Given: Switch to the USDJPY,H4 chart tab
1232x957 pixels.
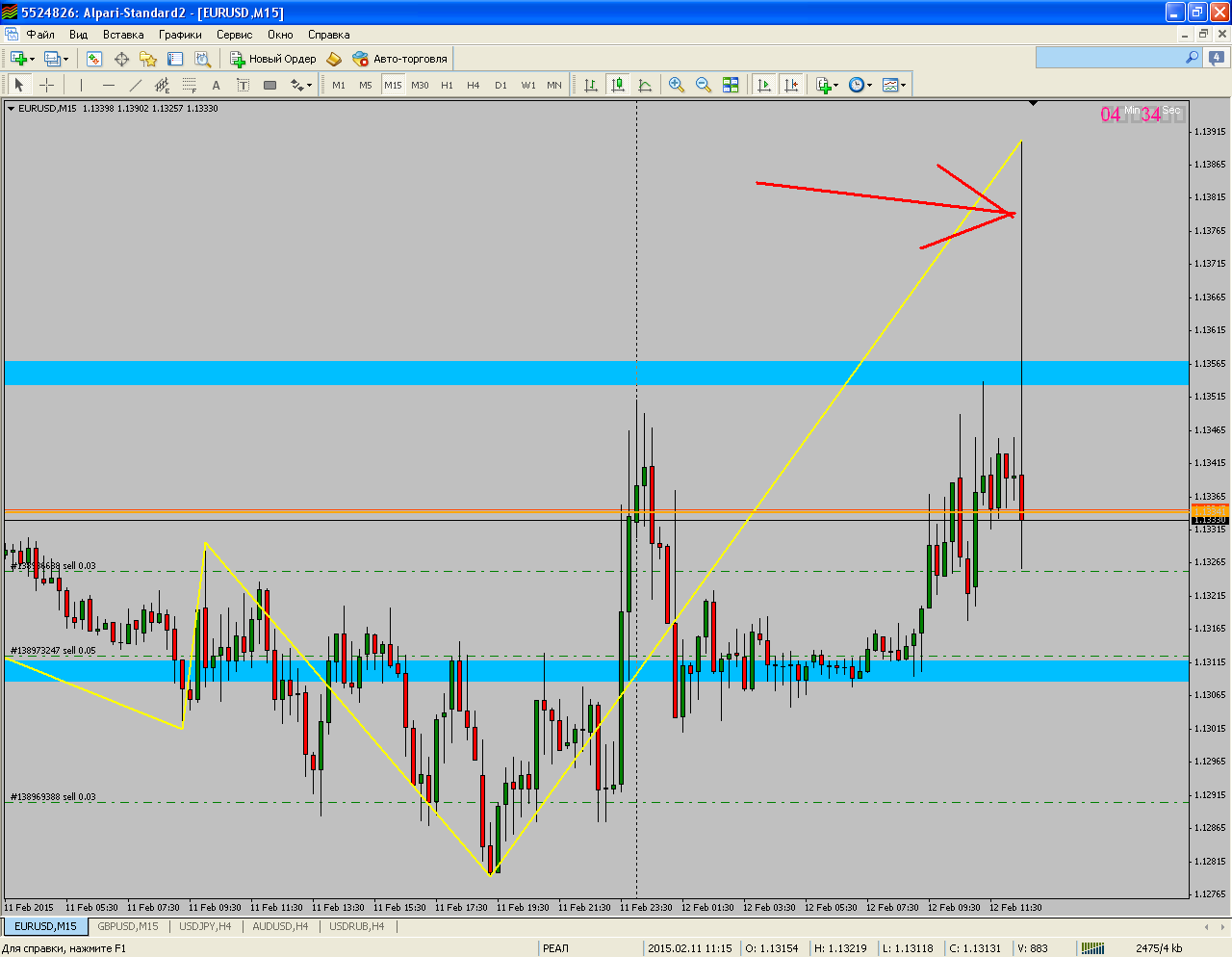Looking at the screenshot, I should tap(205, 926).
